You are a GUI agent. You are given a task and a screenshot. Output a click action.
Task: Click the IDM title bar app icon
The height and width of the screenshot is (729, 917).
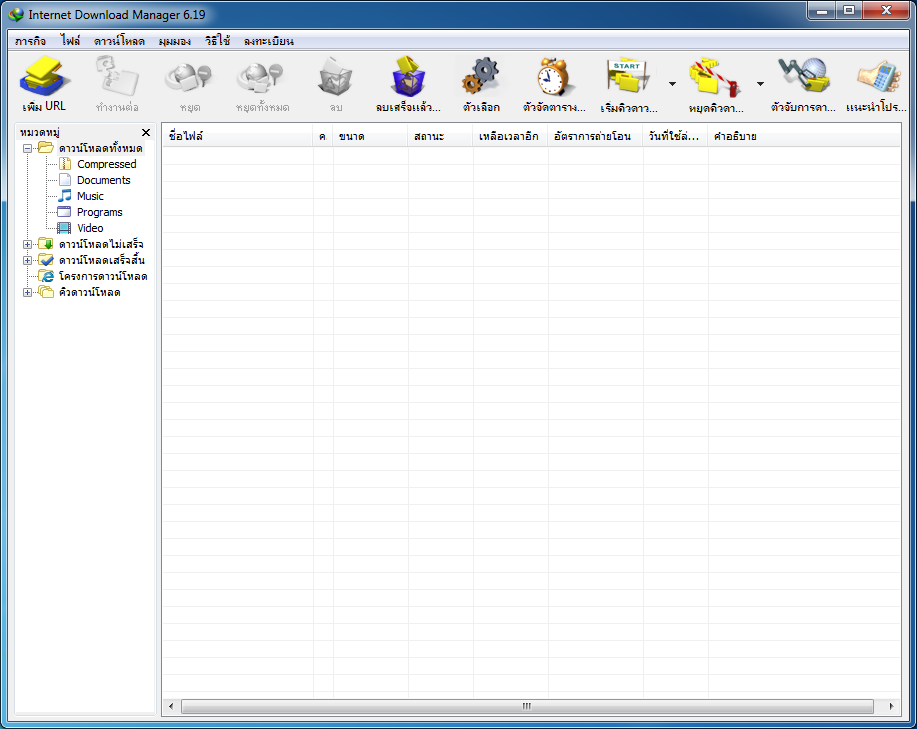[x=16, y=14]
